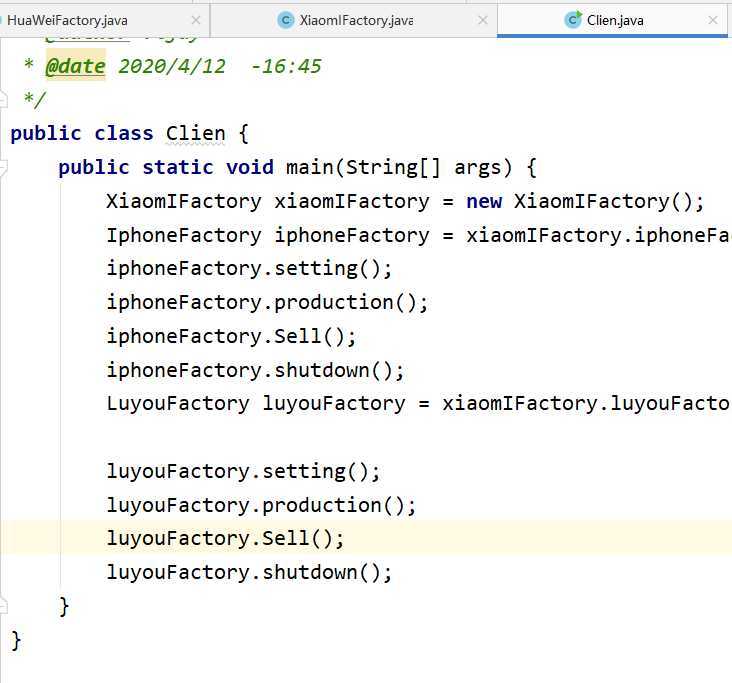Click iphoneFactory.Sell() call
Image resolution: width=732 pixels, height=683 pixels.
(231, 336)
